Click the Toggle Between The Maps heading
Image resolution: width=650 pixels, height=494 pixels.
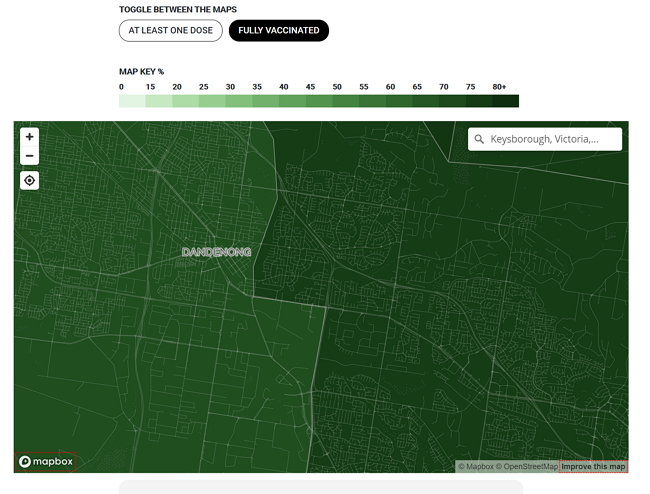click(178, 10)
